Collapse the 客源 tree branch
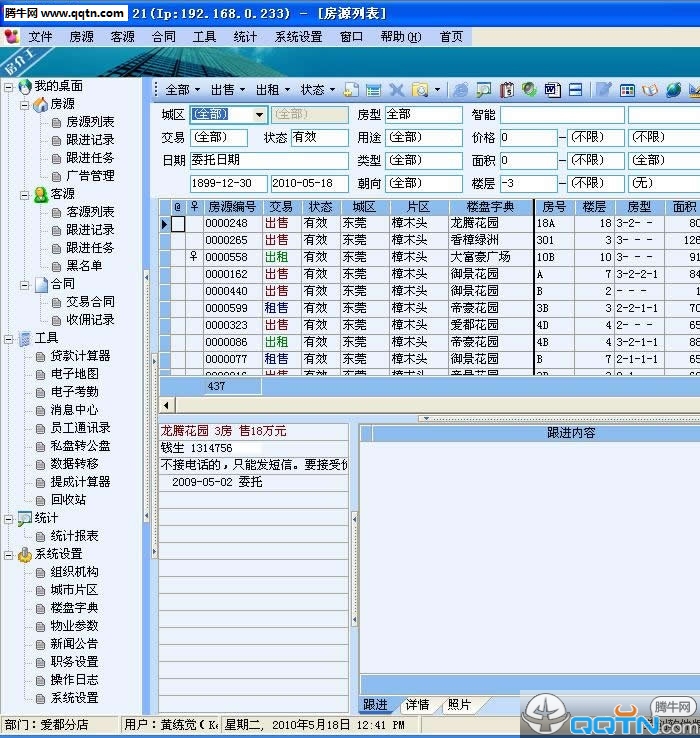This screenshot has width=700, height=738. 24,195
